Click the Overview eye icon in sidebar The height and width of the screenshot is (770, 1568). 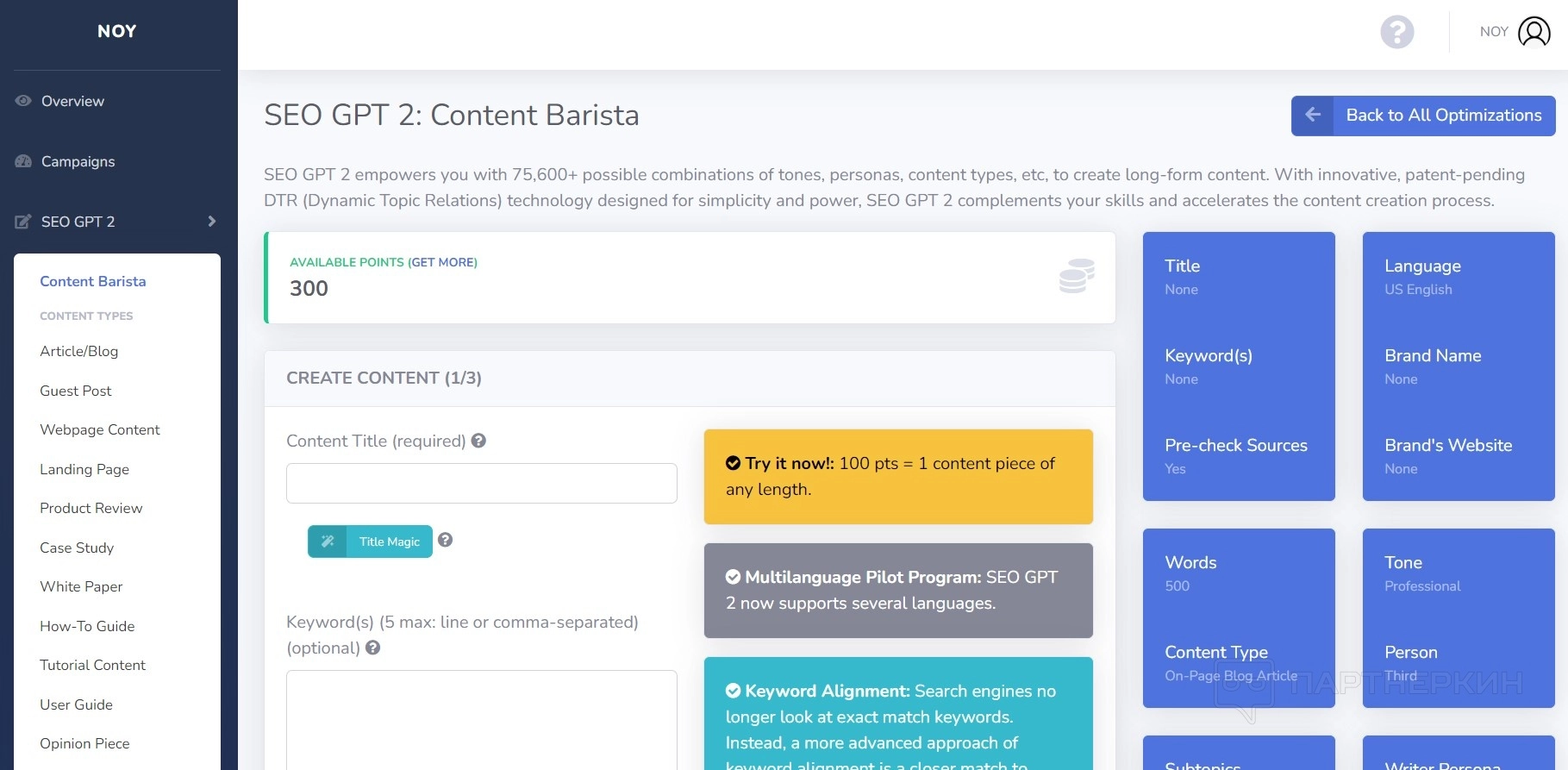pos(23,101)
